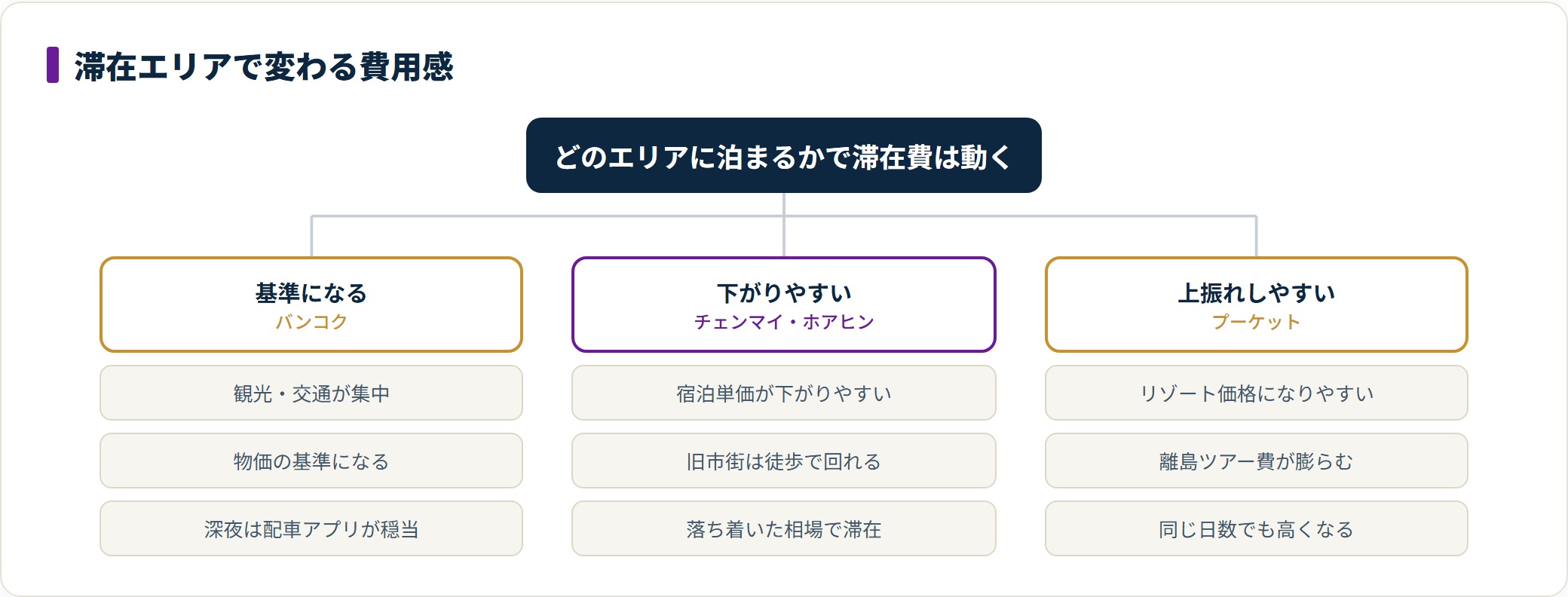Click the チェンマイ・ホアヒン subtitle
The height and width of the screenshot is (597, 1568).
click(x=784, y=322)
